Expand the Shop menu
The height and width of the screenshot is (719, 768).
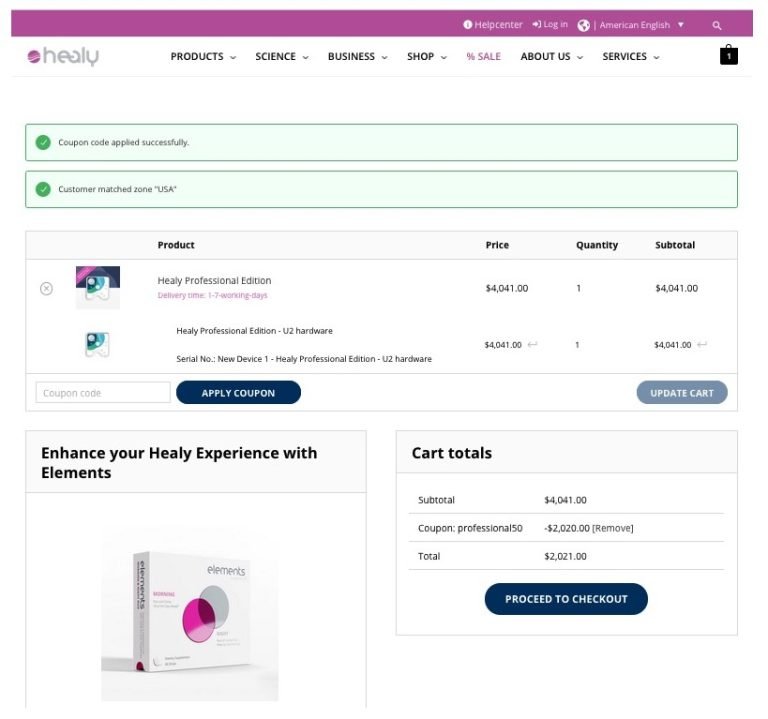click(427, 56)
